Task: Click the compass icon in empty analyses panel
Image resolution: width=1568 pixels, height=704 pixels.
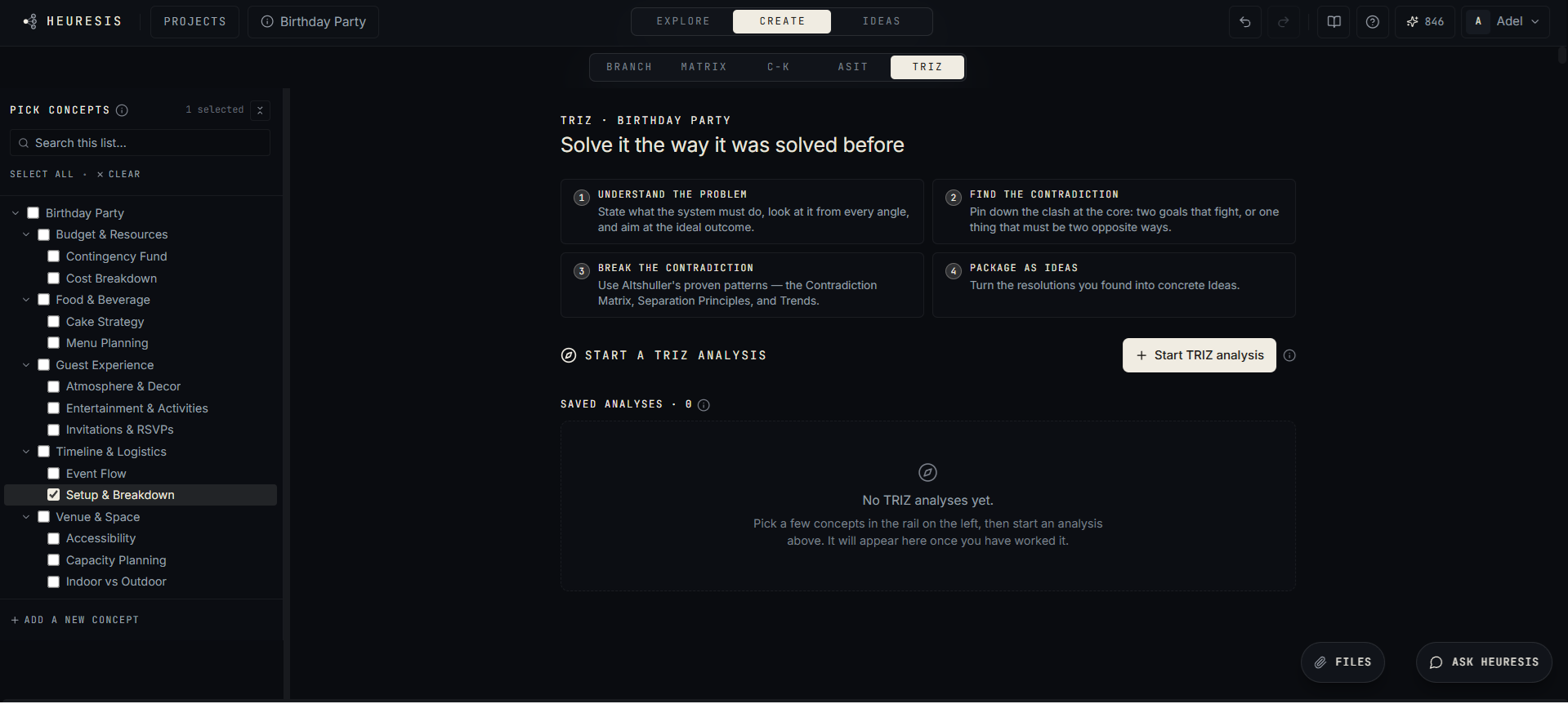Action: pyautogui.click(x=927, y=472)
